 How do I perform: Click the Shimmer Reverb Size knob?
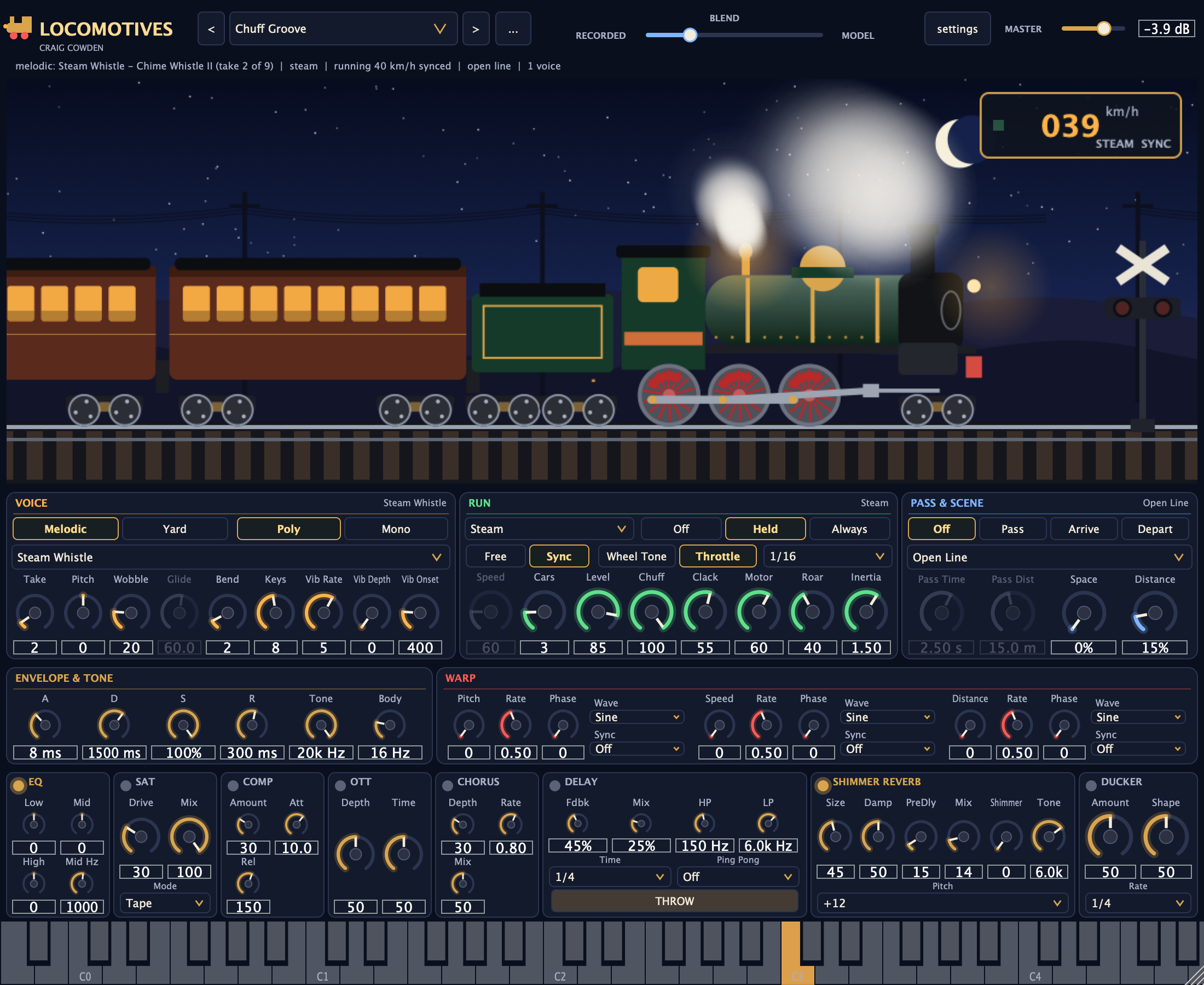pyautogui.click(x=835, y=836)
